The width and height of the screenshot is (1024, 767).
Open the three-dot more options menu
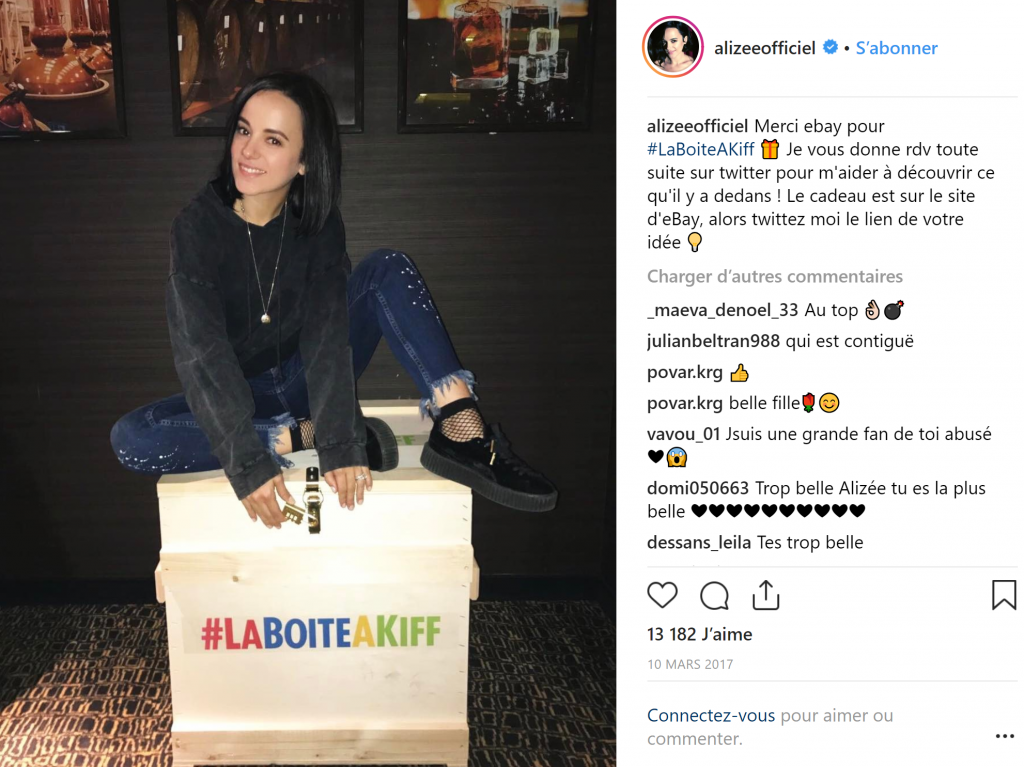click(1004, 736)
